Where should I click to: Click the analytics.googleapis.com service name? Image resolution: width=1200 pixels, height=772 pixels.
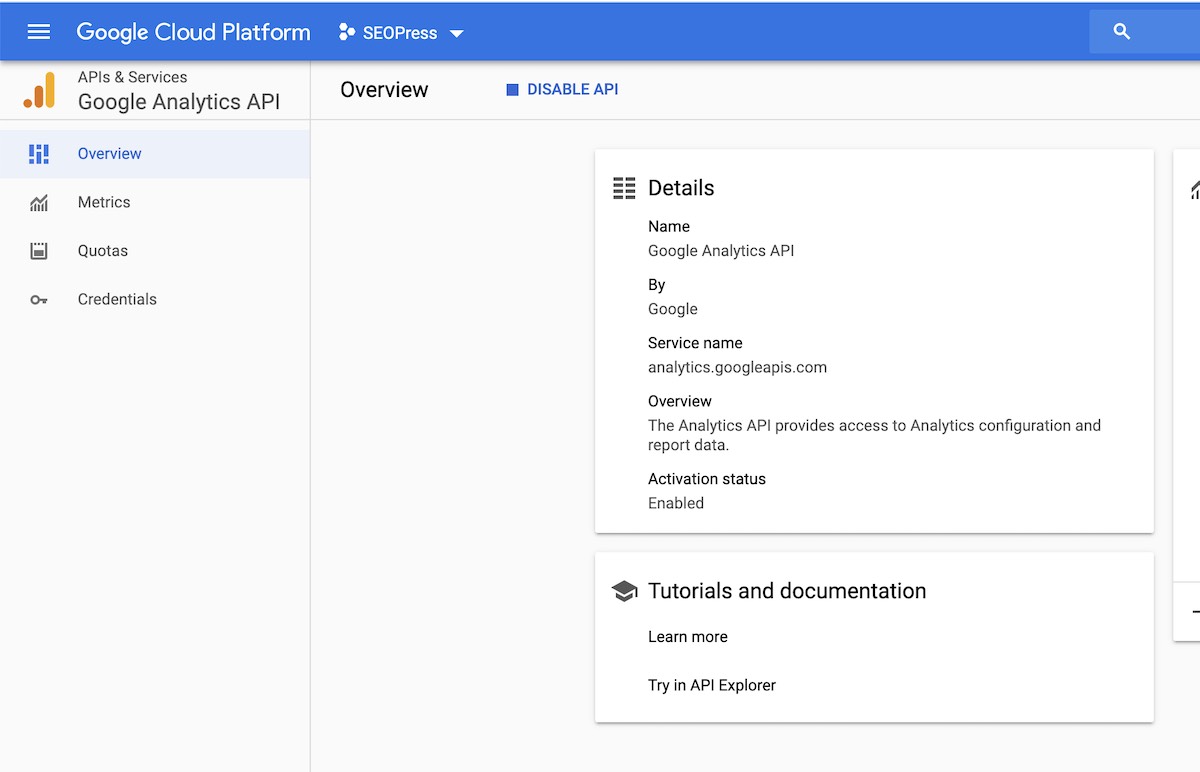point(737,367)
